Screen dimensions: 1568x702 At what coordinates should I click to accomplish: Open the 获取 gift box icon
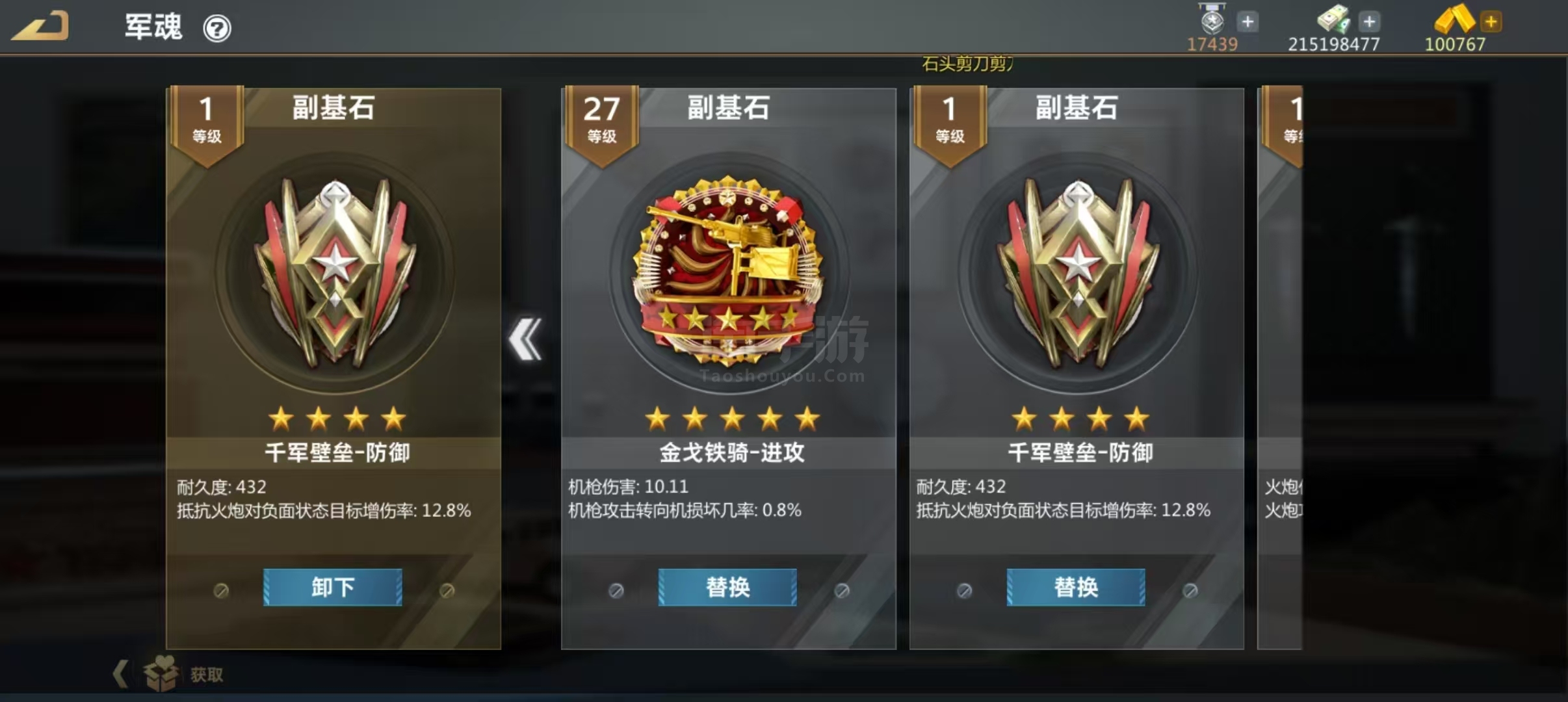click(161, 673)
